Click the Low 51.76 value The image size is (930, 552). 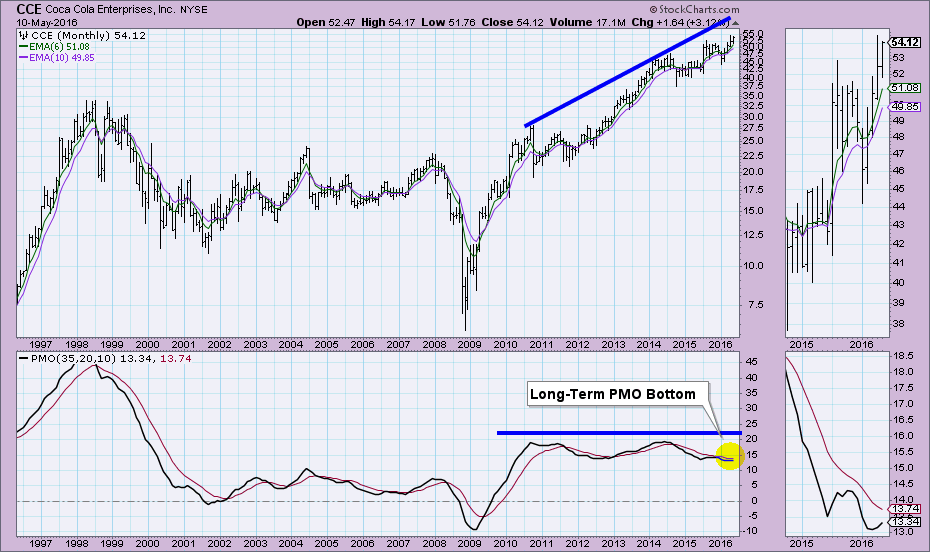tap(448, 22)
